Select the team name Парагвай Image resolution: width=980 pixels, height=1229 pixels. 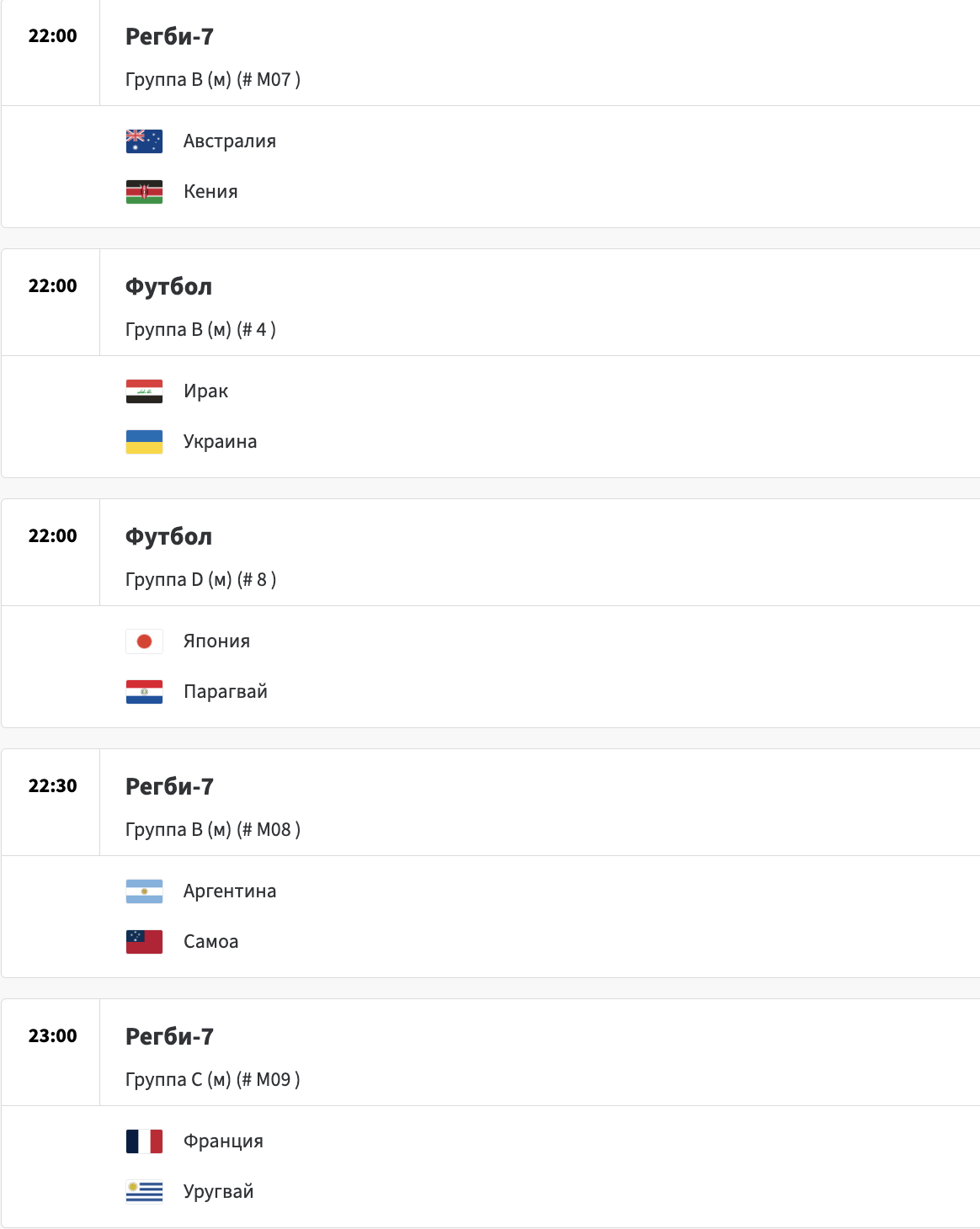tap(226, 692)
